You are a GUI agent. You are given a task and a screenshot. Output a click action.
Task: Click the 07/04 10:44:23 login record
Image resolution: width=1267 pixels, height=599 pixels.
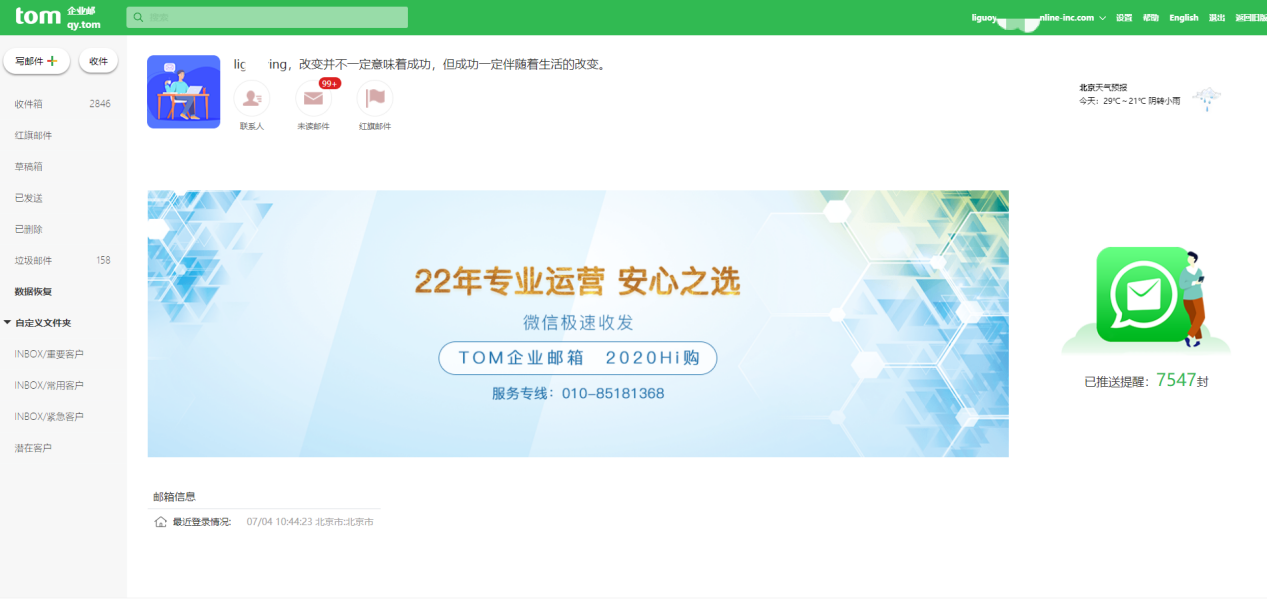[310, 522]
